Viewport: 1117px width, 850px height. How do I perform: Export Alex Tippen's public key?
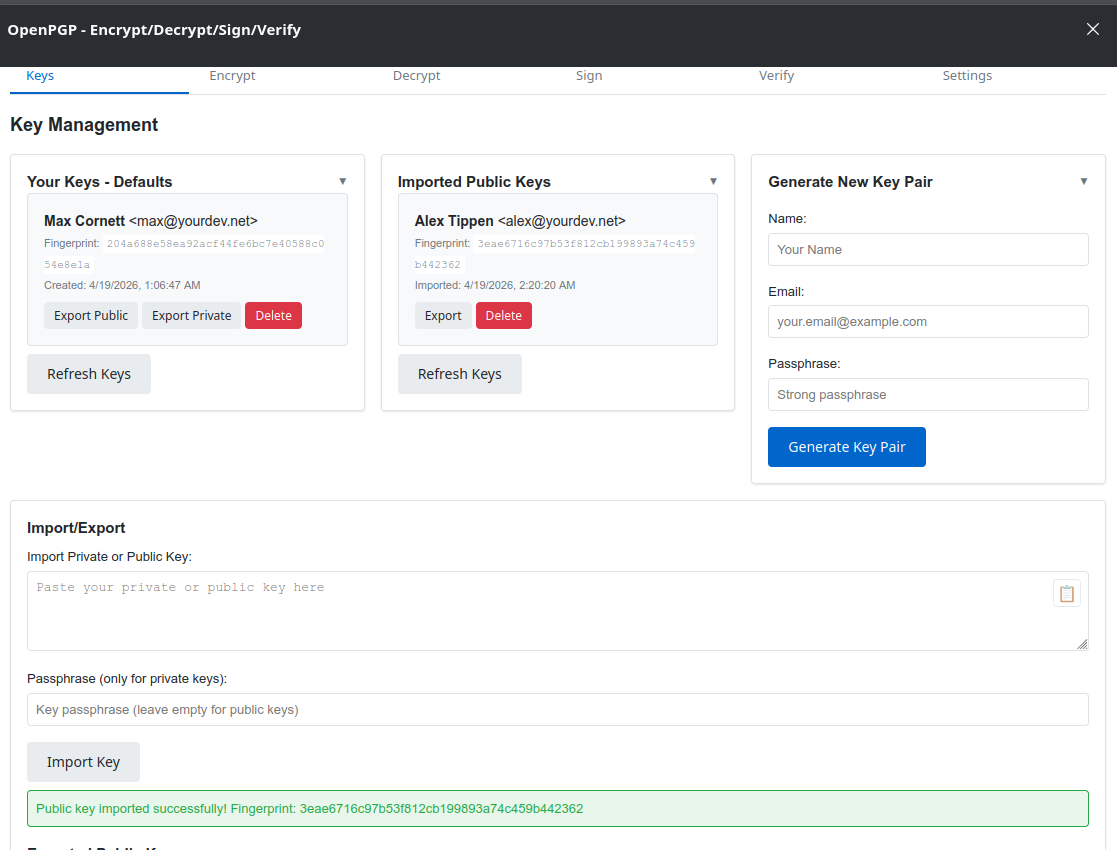[443, 315]
